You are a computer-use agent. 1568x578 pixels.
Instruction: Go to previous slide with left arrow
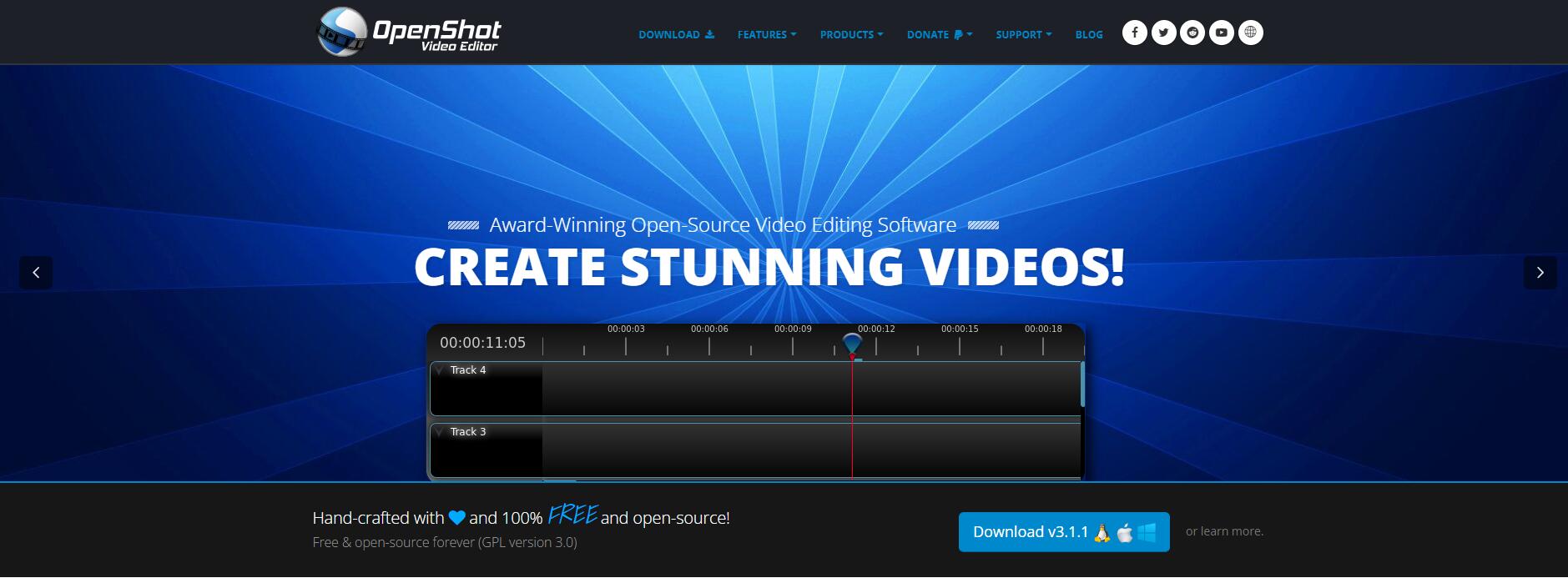(36, 273)
